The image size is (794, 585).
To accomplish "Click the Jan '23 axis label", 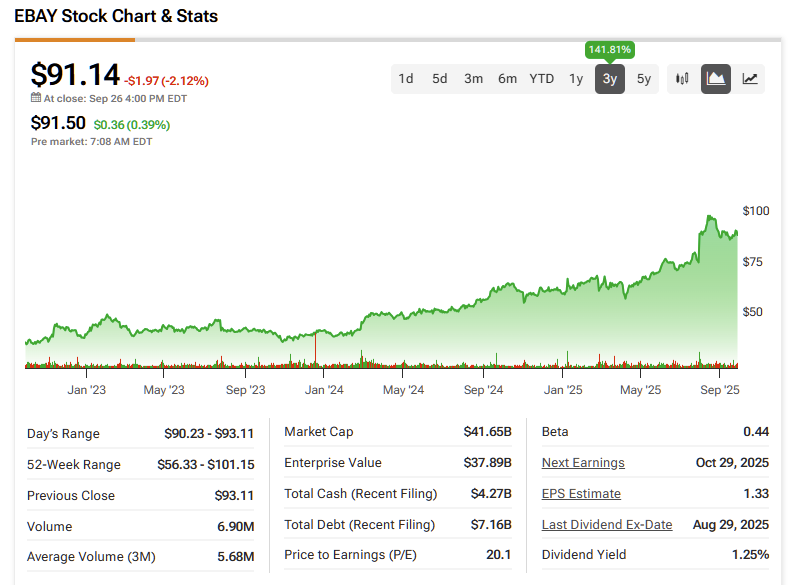I will coord(87,389).
